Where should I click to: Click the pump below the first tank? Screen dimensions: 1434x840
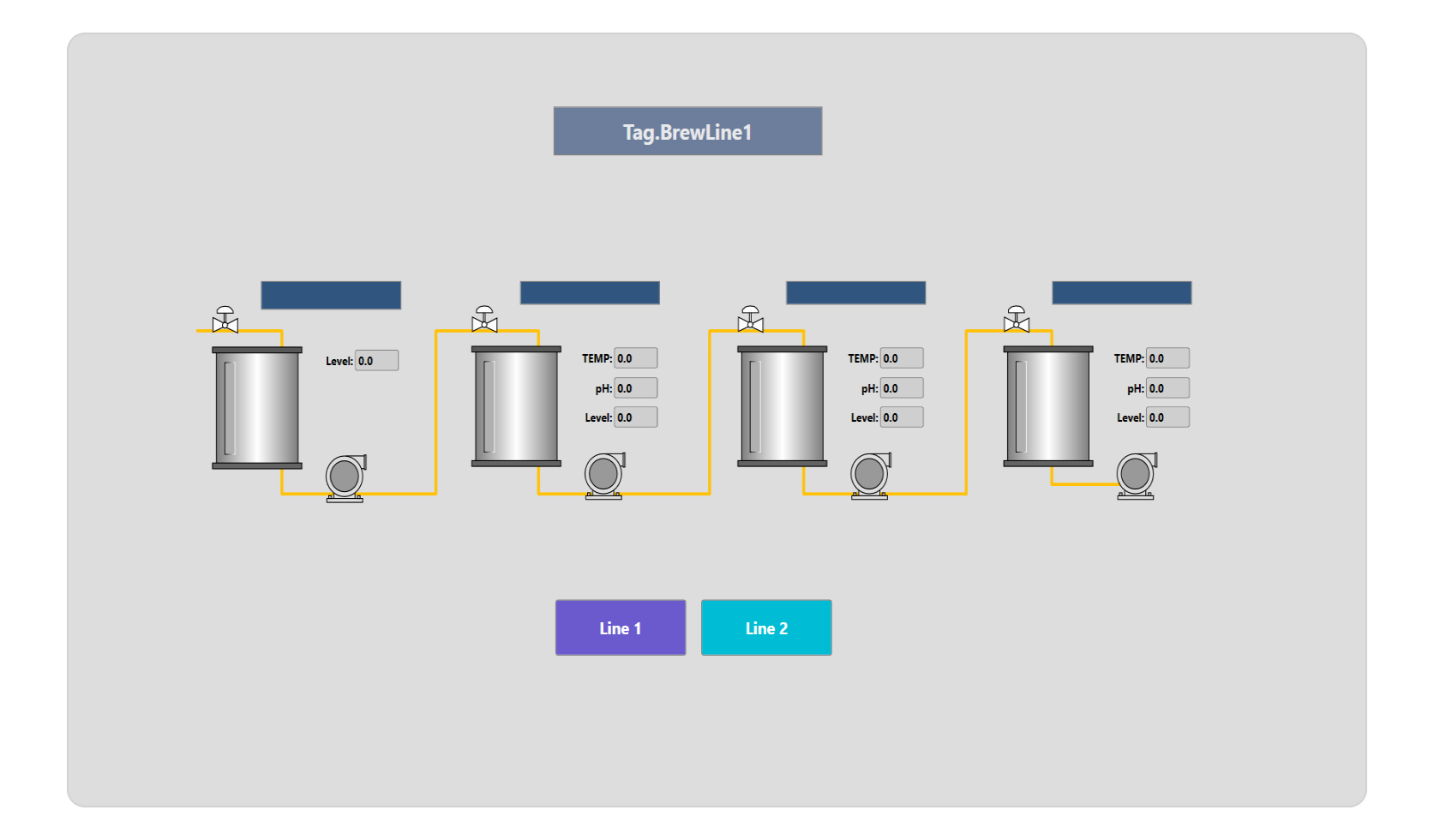click(345, 478)
